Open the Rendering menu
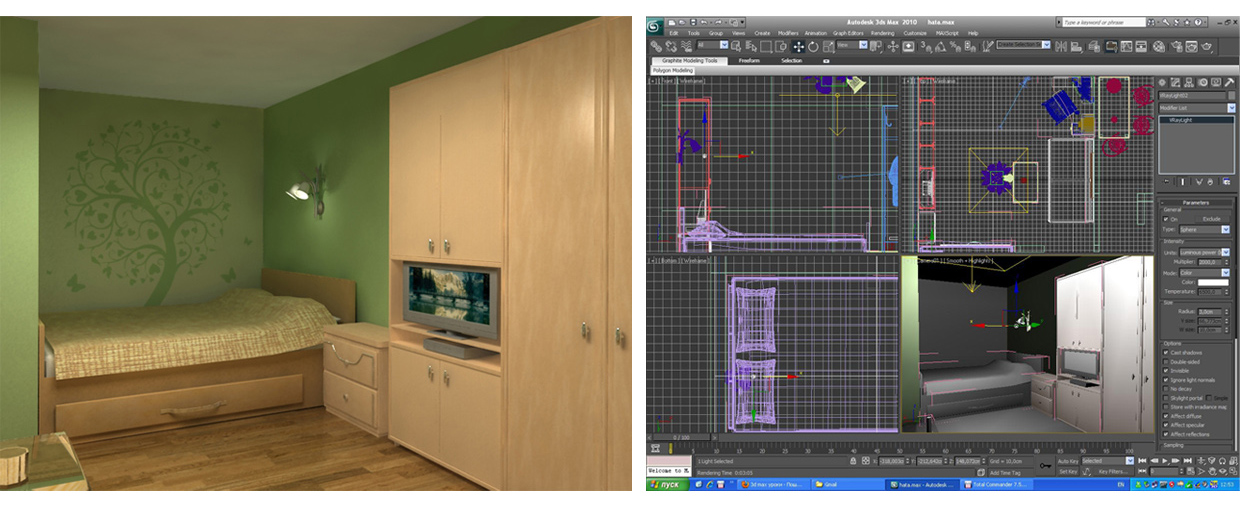The width and height of the screenshot is (1240, 513). click(x=882, y=33)
